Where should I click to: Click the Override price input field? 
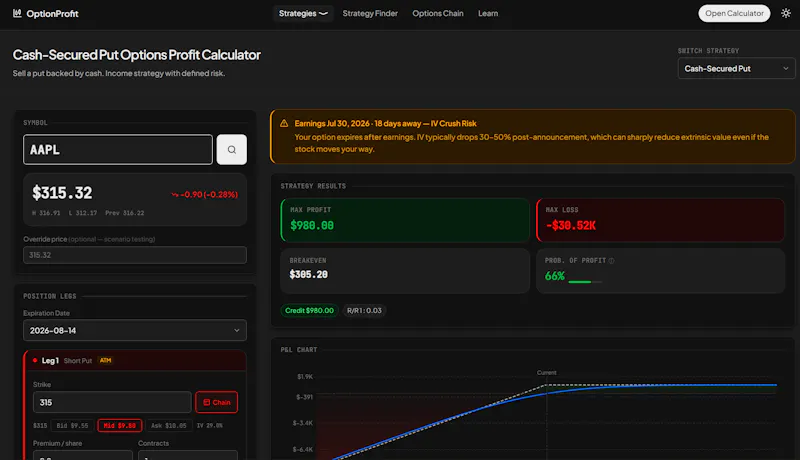[x=135, y=255]
